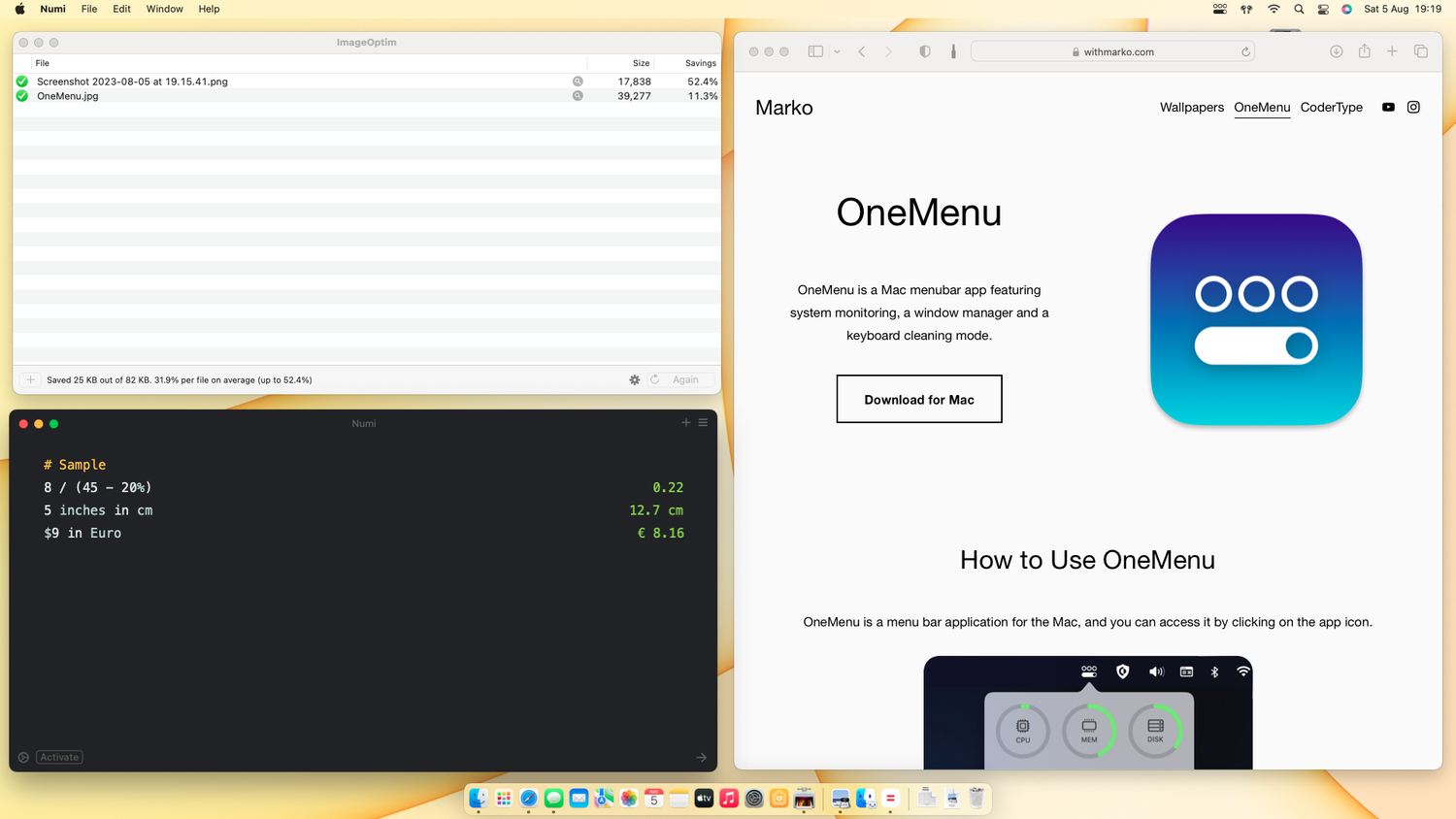The width and height of the screenshot is (1456, 819).
Task: Open the Window menu in the menu bar
Action: click(x=164, y=9)
